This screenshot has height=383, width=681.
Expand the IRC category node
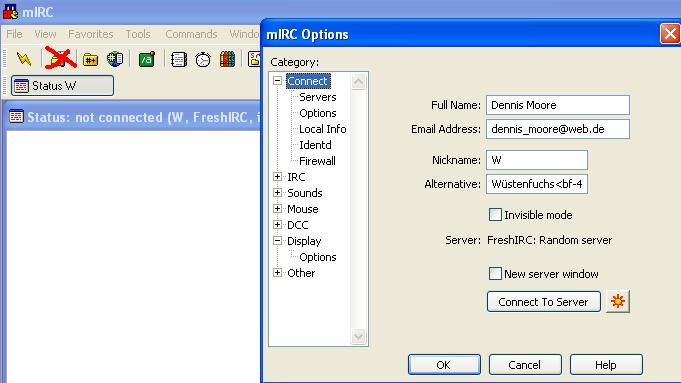pos(278,177)
